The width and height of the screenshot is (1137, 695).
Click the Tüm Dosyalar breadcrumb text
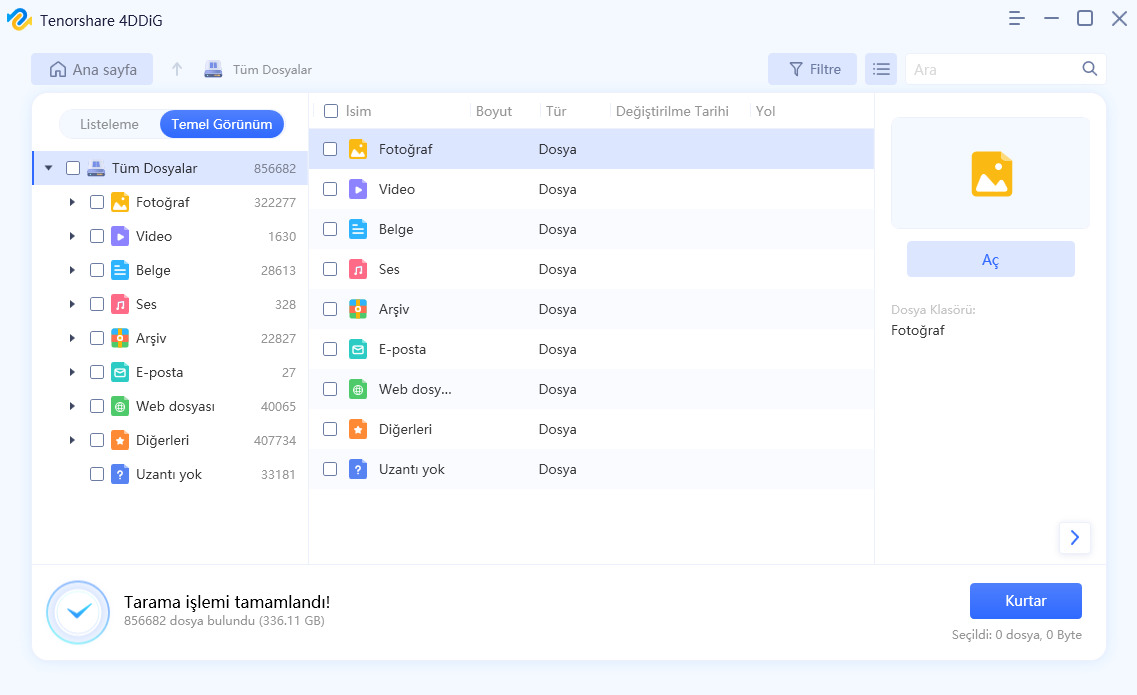click(x=272, y=70)
